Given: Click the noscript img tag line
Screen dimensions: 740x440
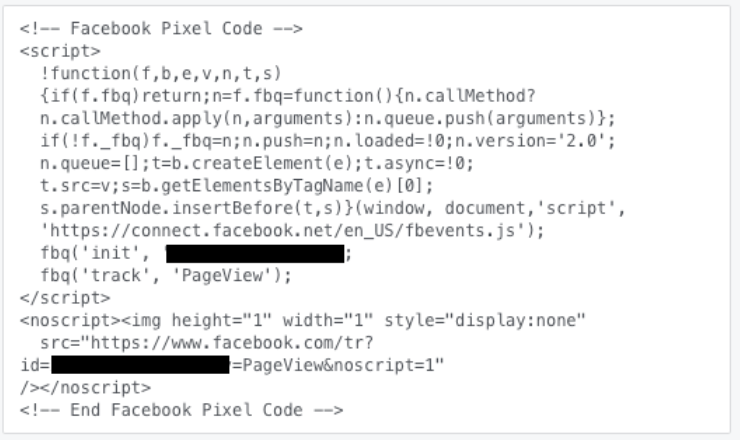Looking at the screenshot, I should pos(303,321).
